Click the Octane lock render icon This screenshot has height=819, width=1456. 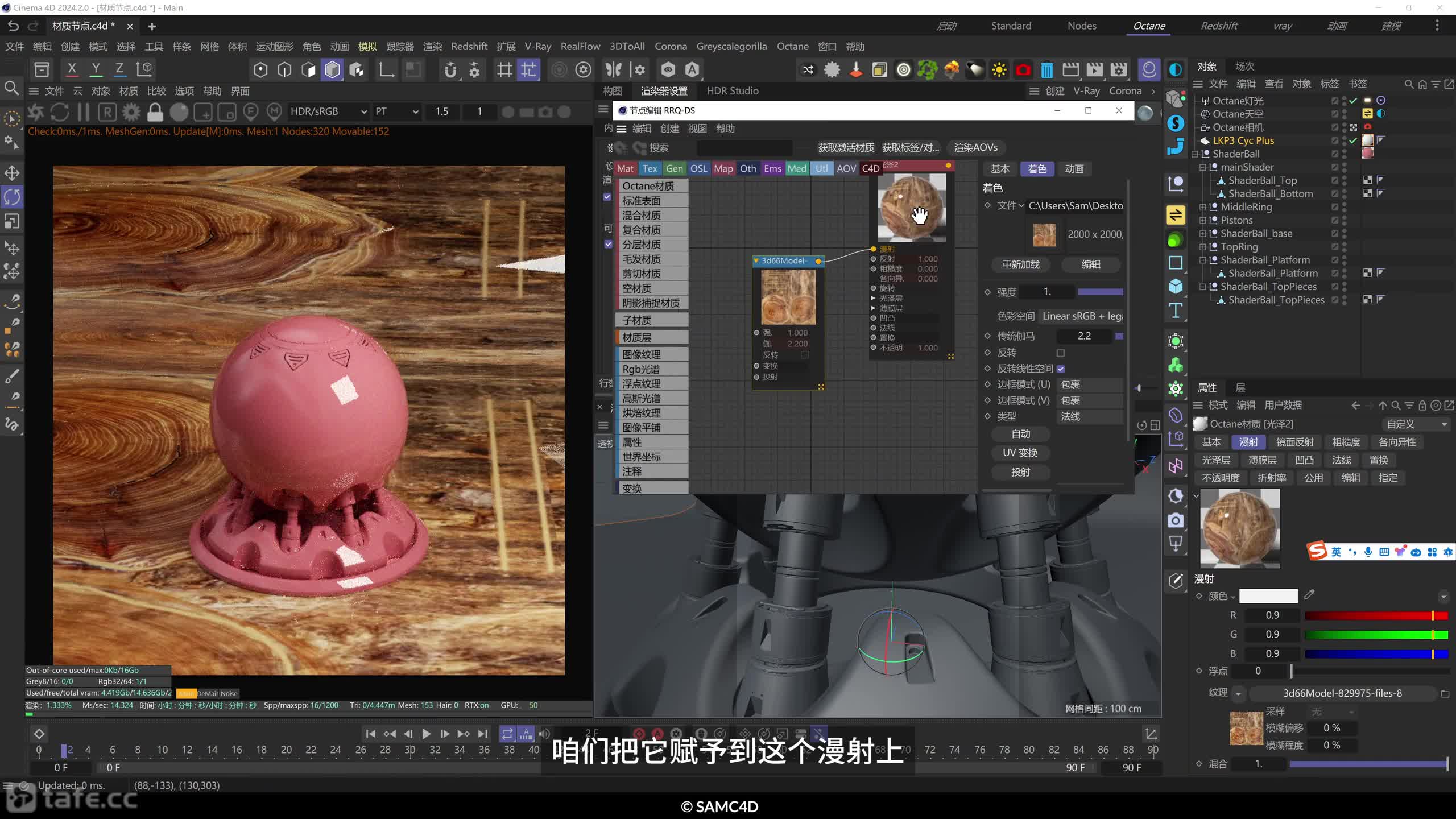click(x=155, y=112)
